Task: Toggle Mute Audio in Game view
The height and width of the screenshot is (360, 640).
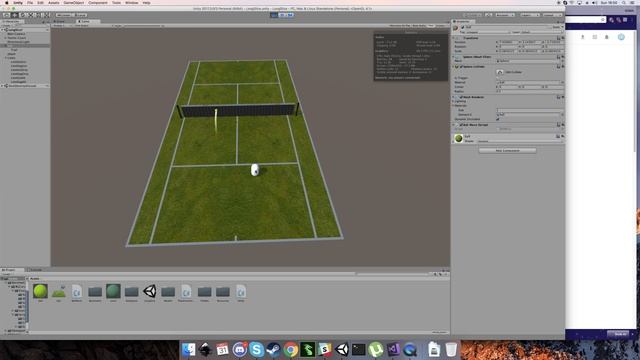Action: 419,26
